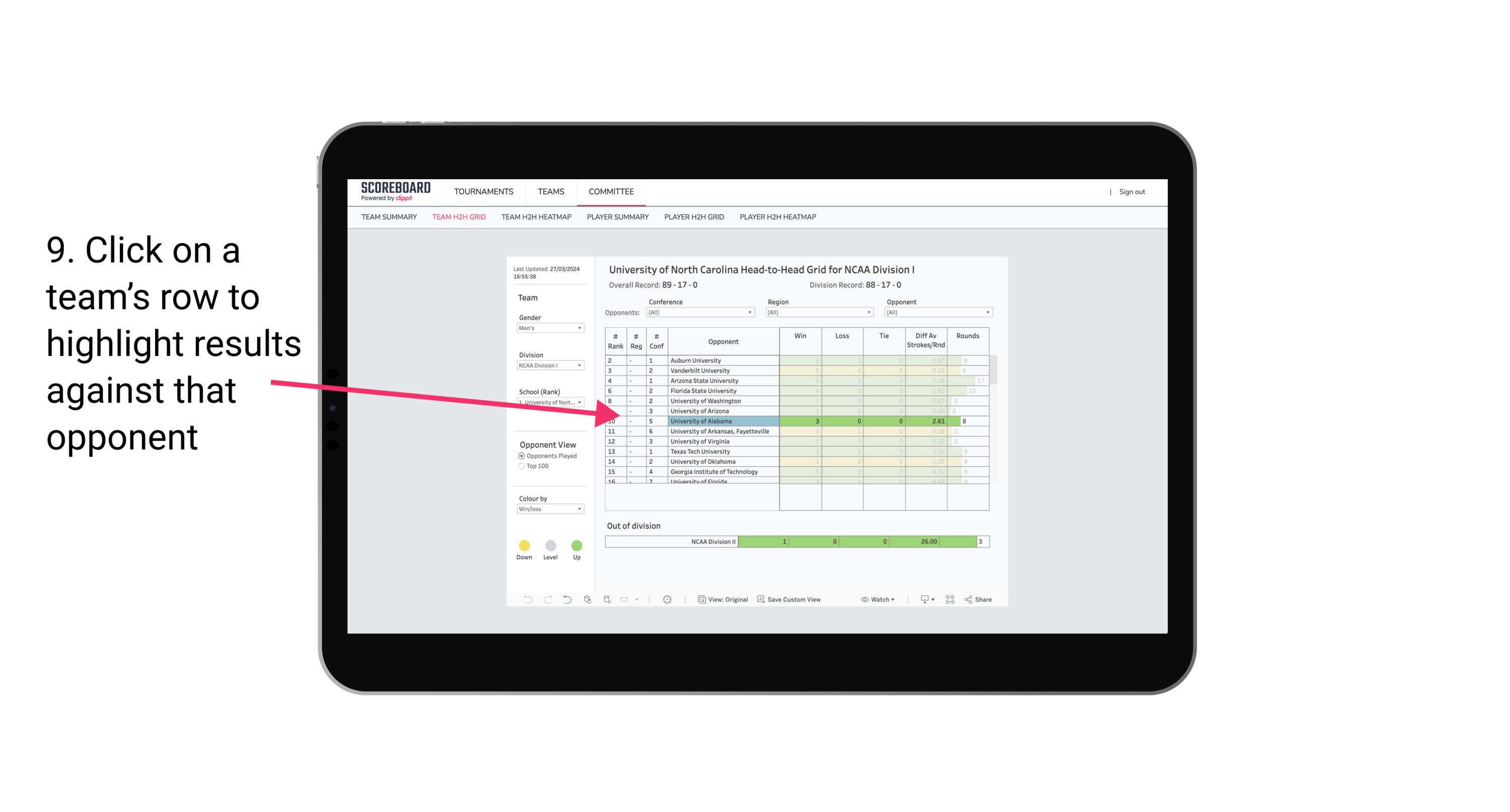Open the Conference filter dropdown
The width and height of the screenshot is (1510, 812).
tap(751, 312)
